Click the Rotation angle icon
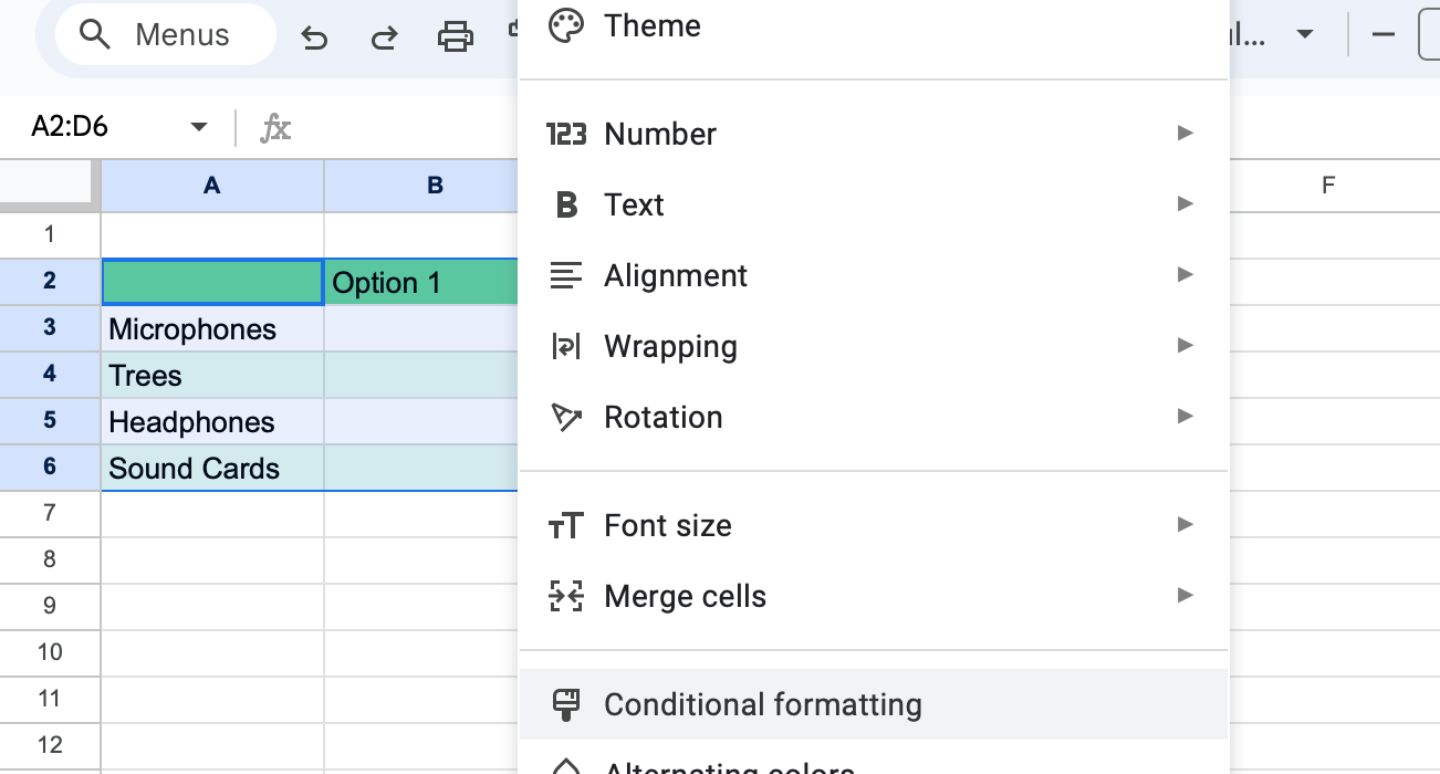Image resolution: width=1440 pixels, height=774 pixels. [x=566, y=417]
